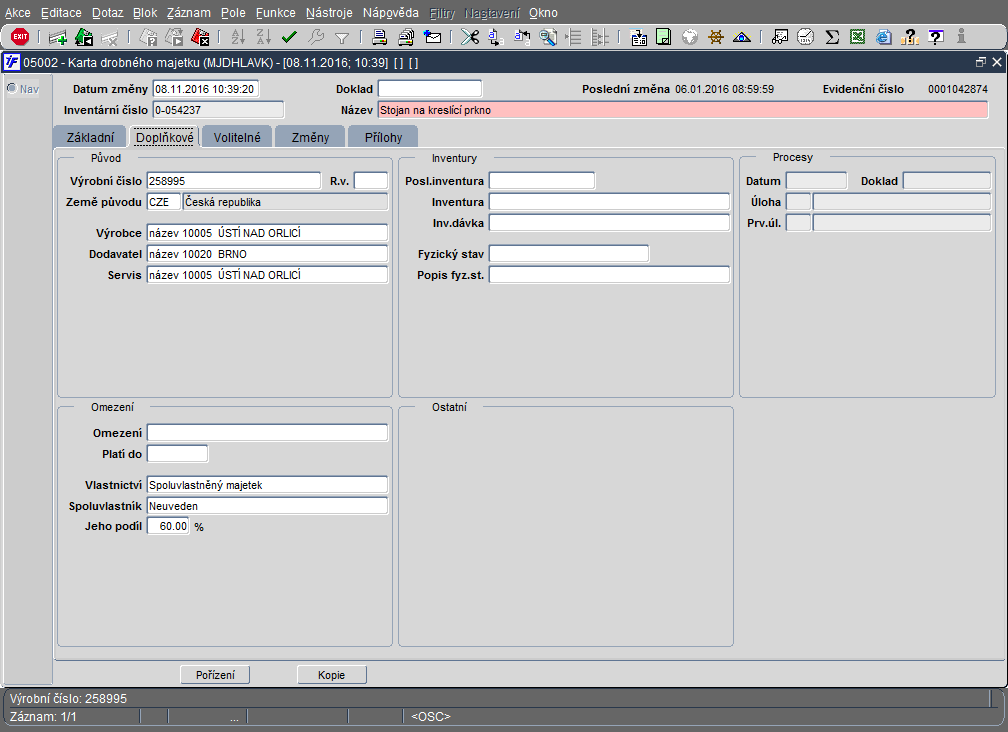Open the Nástroje menu

pos(329,13)
